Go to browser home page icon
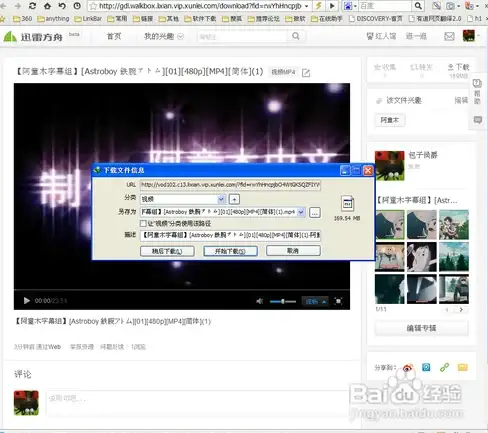The width and height of the screenshot is (488, 433). tap(47, 6)
